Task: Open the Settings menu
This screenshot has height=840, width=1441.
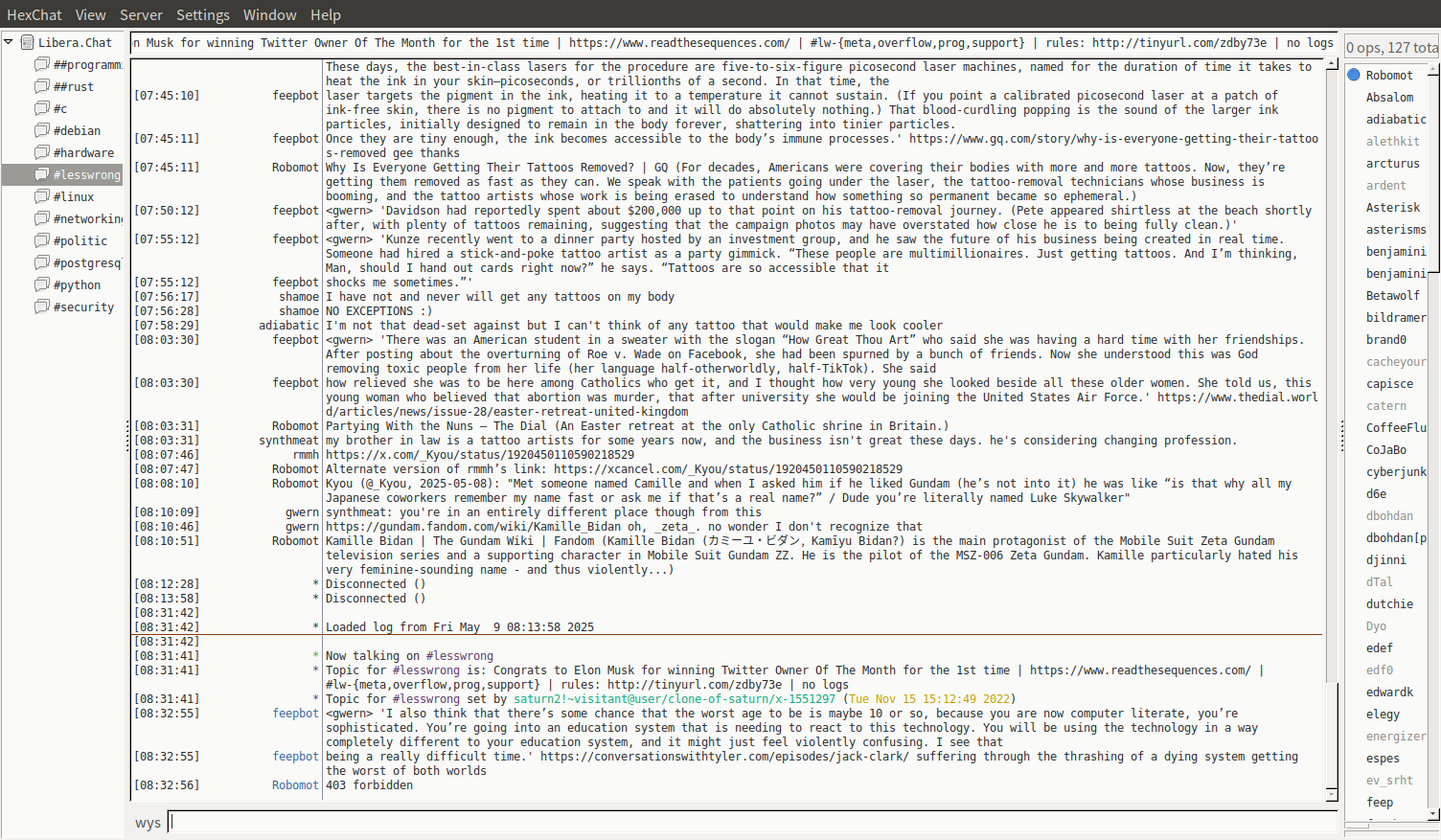Action: point(202,14)
